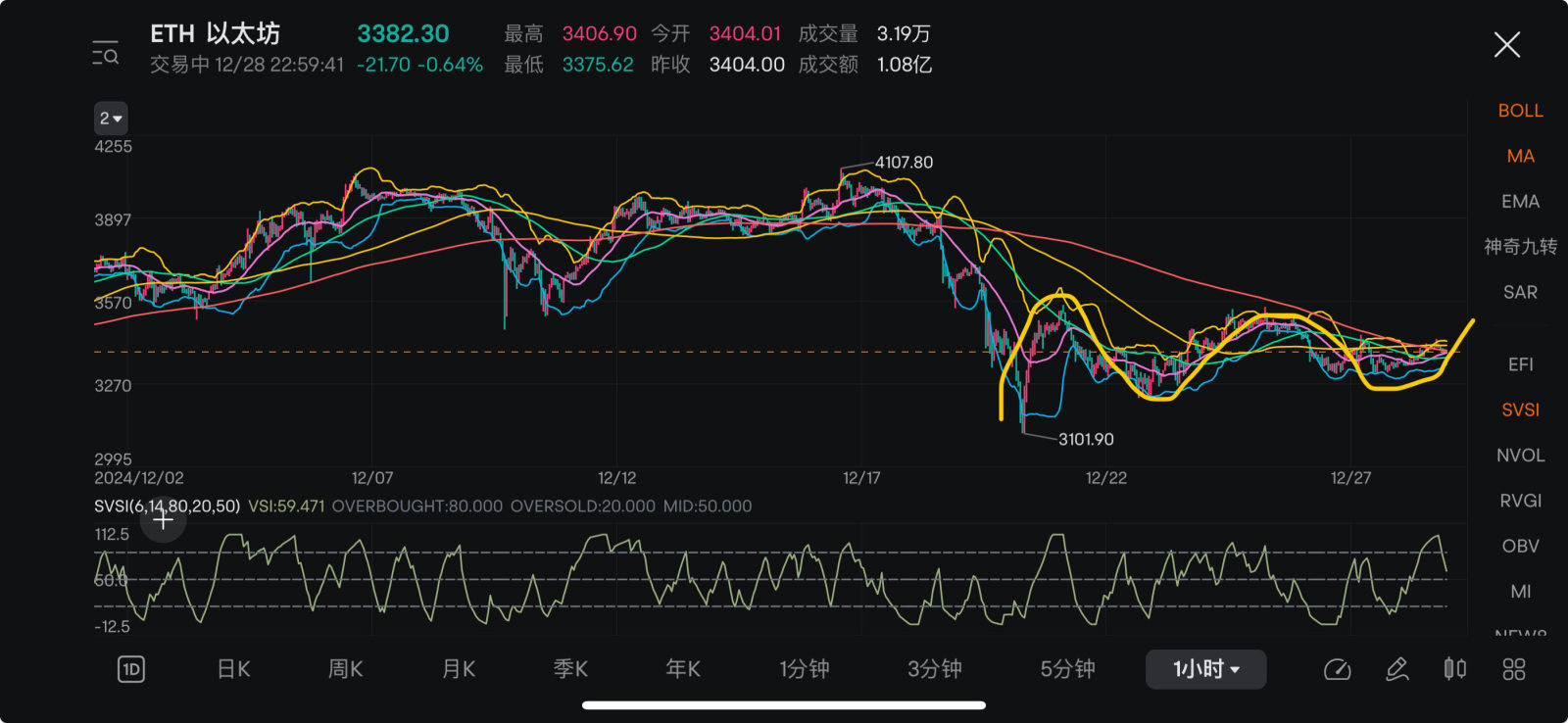Toggle the BOLL indicator
1568x723 pixels.
click(x=1520, y=111)
